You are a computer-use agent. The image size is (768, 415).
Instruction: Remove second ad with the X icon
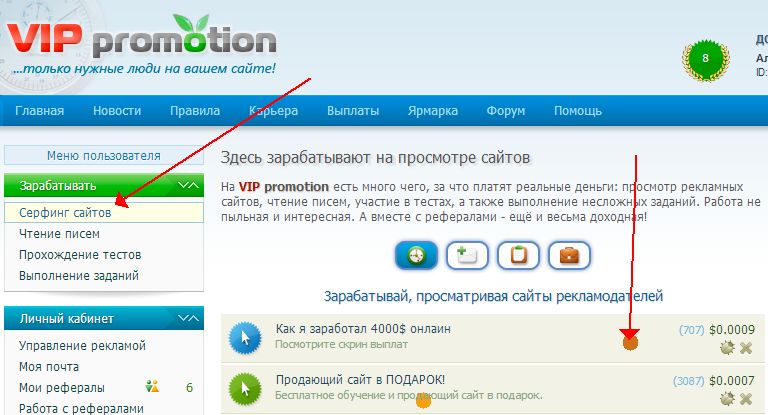(x=746, y=399)
